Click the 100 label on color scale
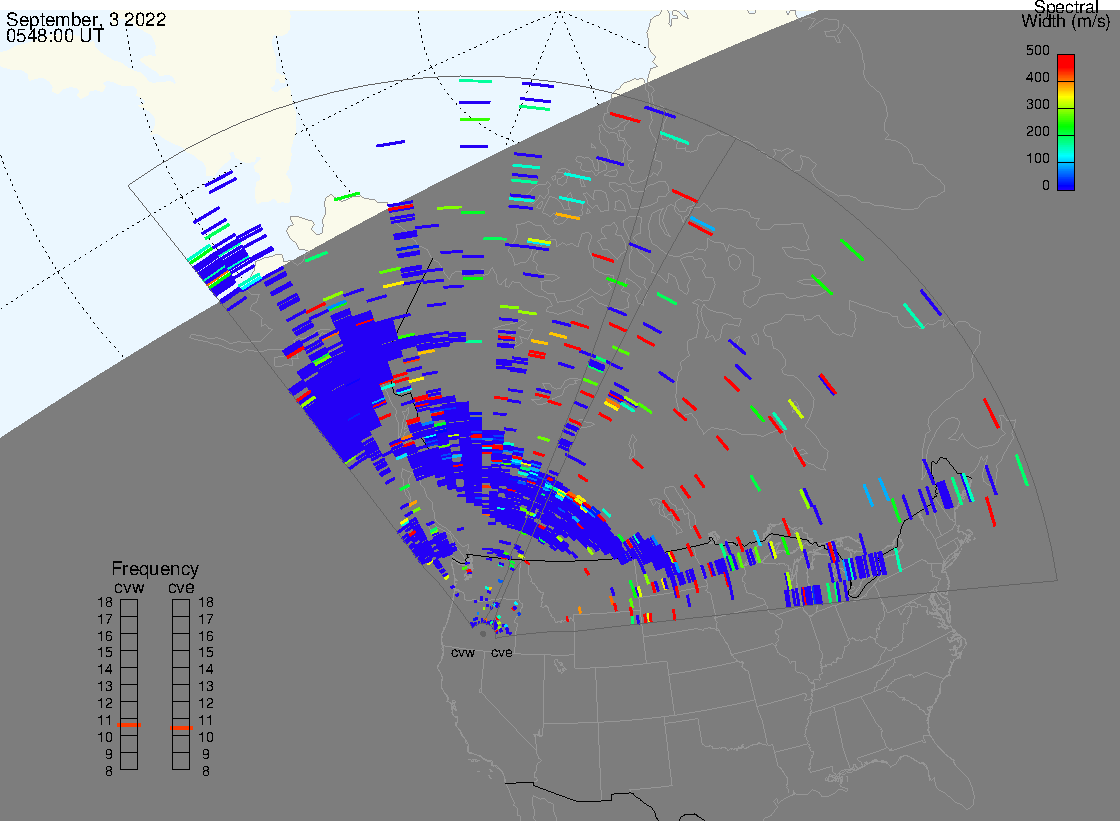This screenshot has height=821, width=1120. [1038, 159]
